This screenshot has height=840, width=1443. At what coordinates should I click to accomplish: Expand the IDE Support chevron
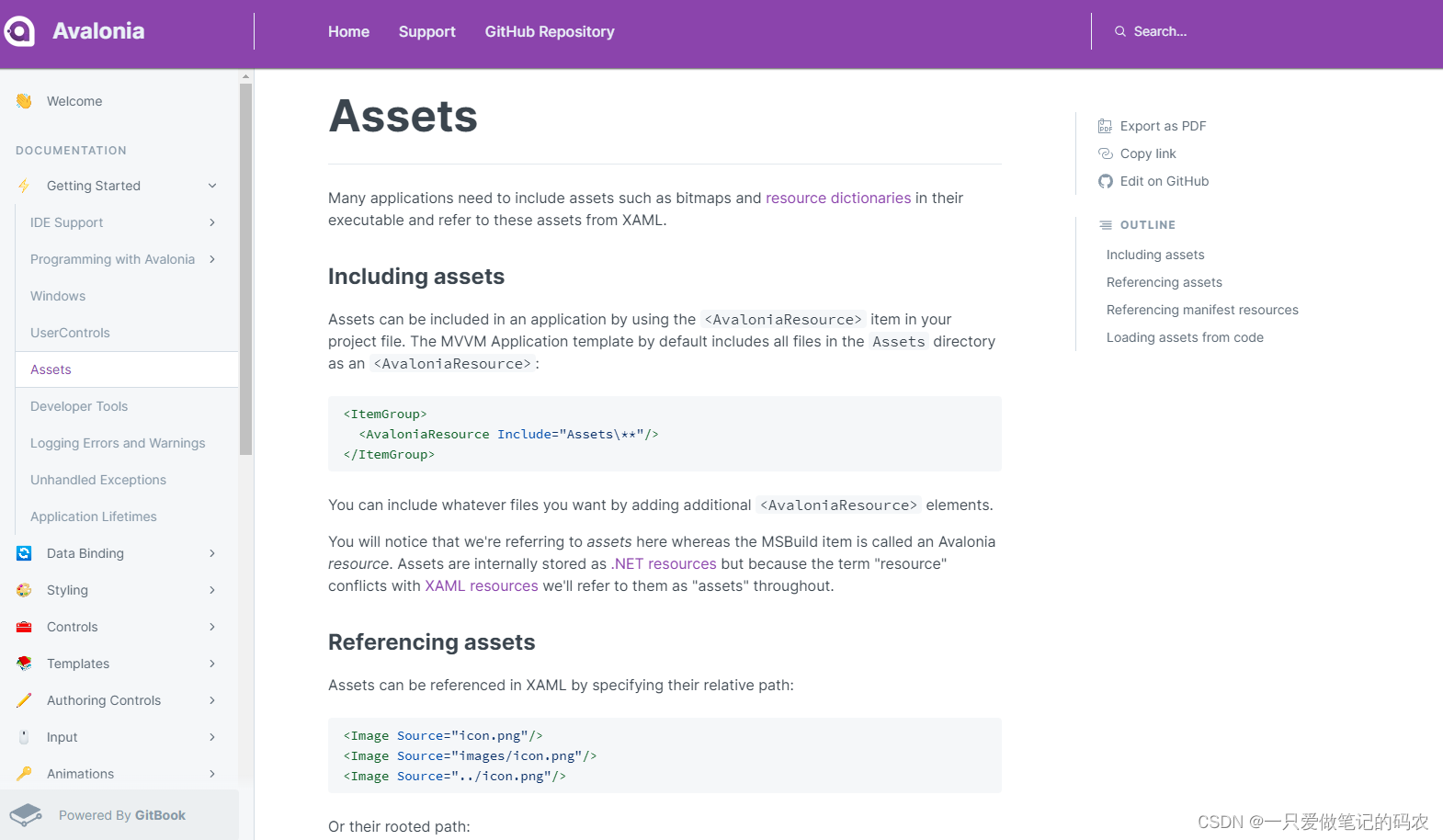[x=212, y=222]
